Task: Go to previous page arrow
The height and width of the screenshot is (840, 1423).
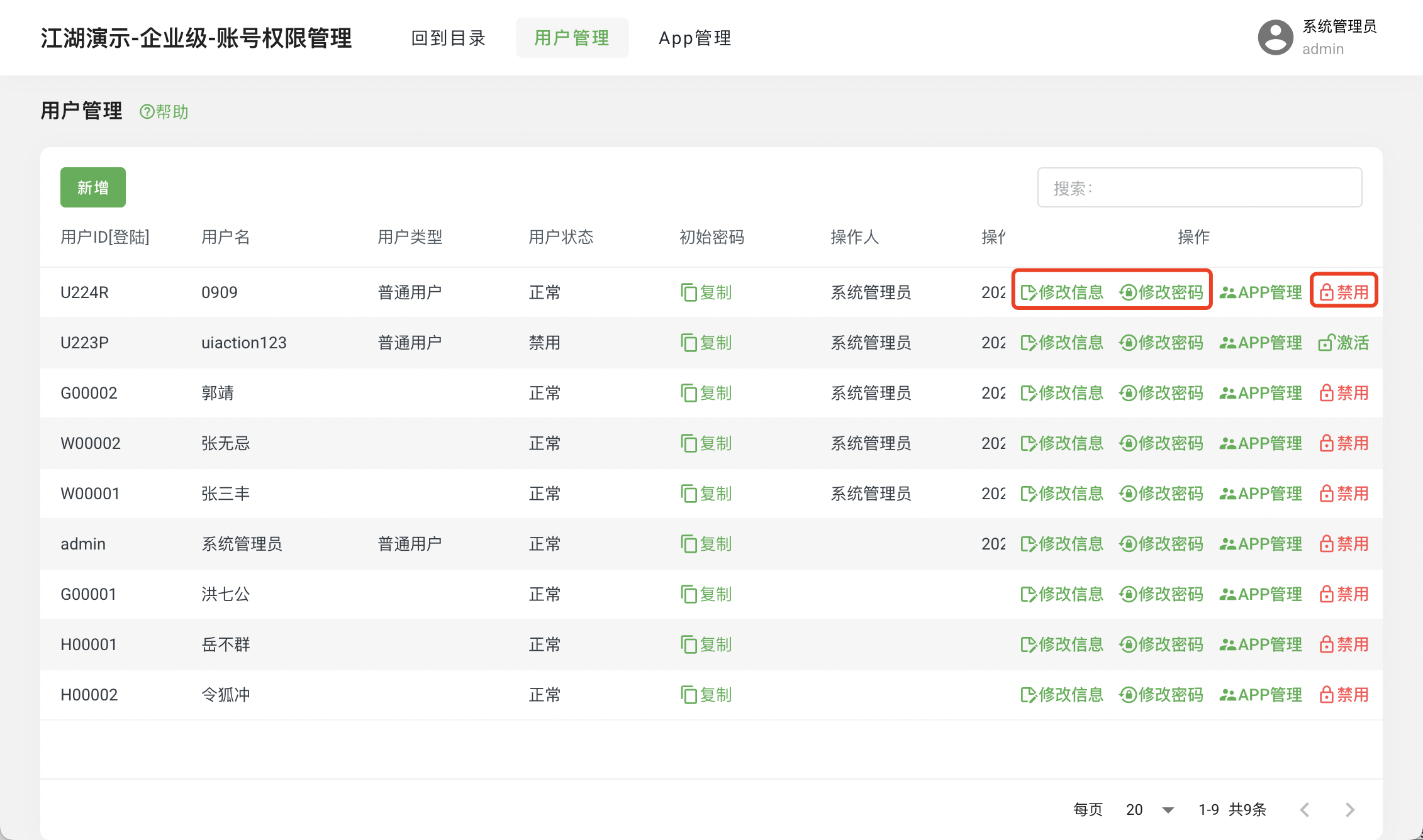Action: tap(1305, 810)
